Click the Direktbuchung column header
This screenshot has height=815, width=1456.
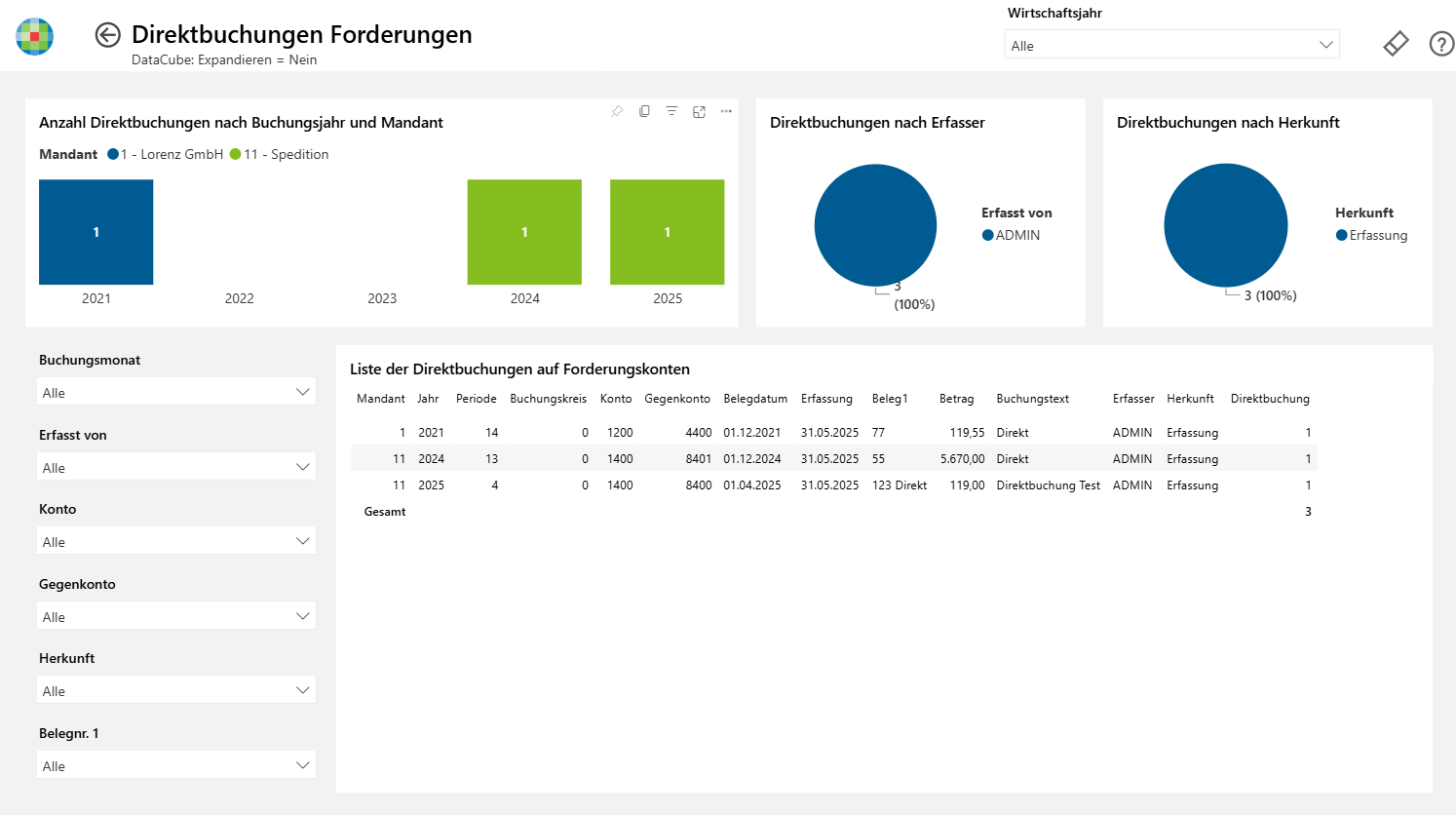[1270, 399]
